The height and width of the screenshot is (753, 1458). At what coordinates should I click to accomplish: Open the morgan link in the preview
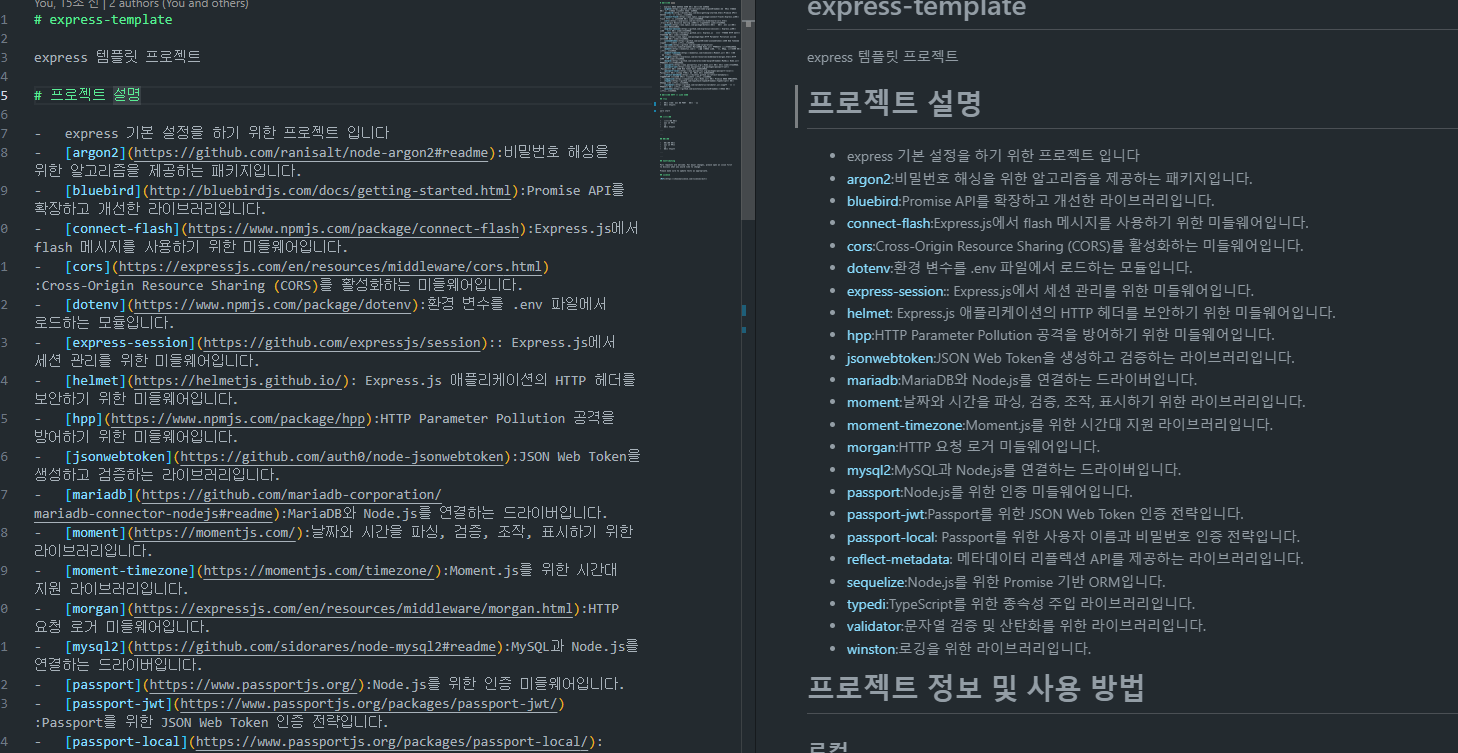(871, 446)
